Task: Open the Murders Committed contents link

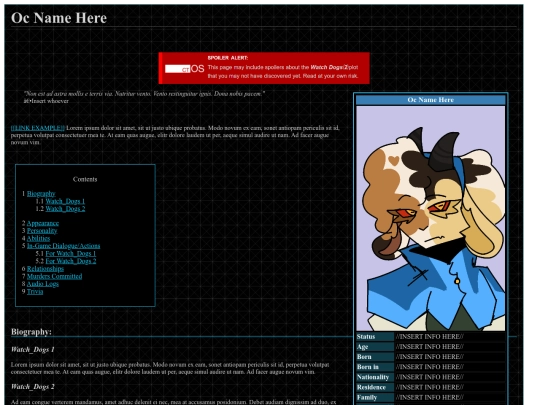Action: coord(54,276)
